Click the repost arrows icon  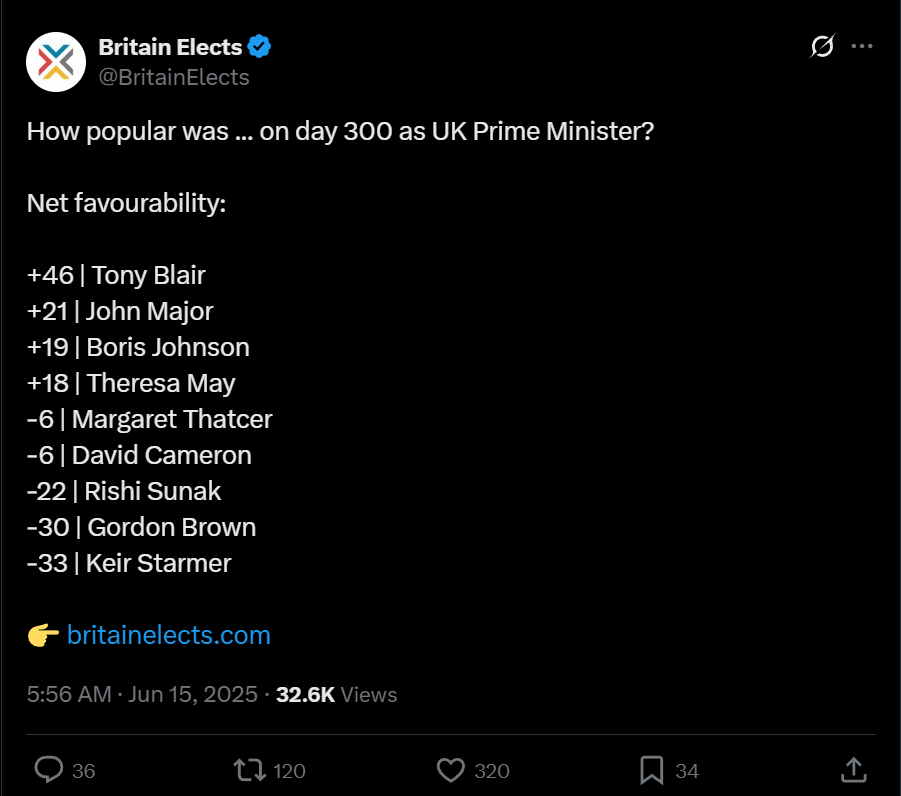[x=249, y=770]
